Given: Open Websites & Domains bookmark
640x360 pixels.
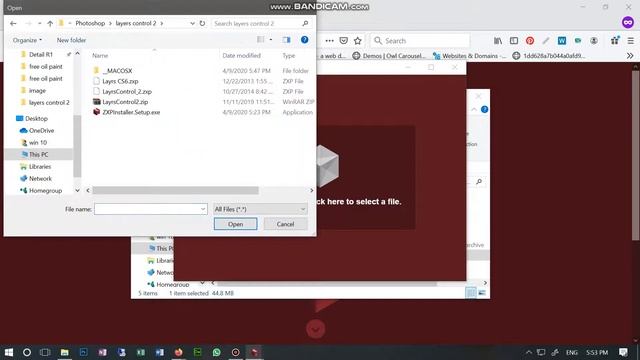Looking at the screenshot, I should [x=469, y=56].
